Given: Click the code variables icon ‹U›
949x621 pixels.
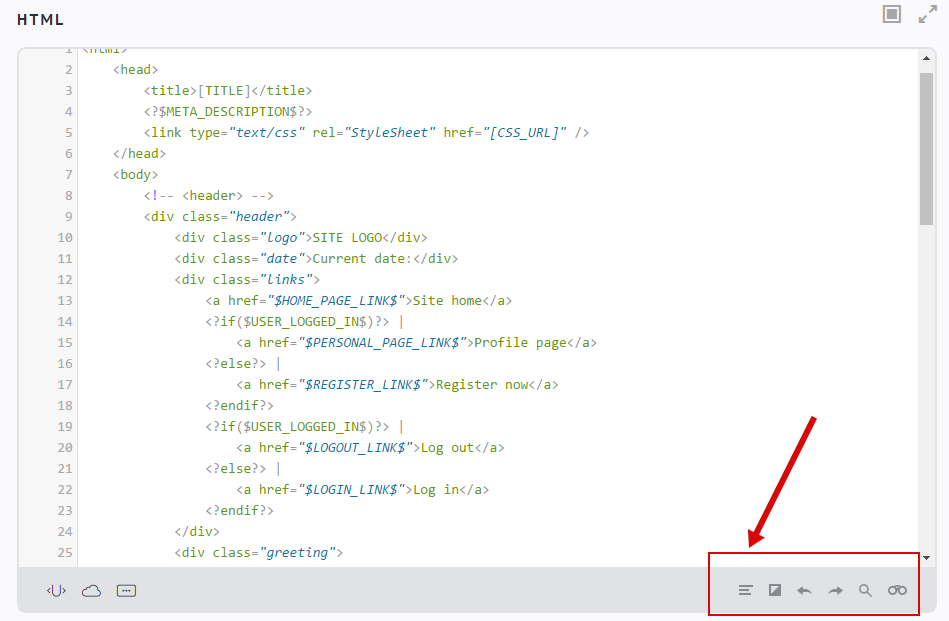Looking at the screenshot, I should [x=56, y=590].
